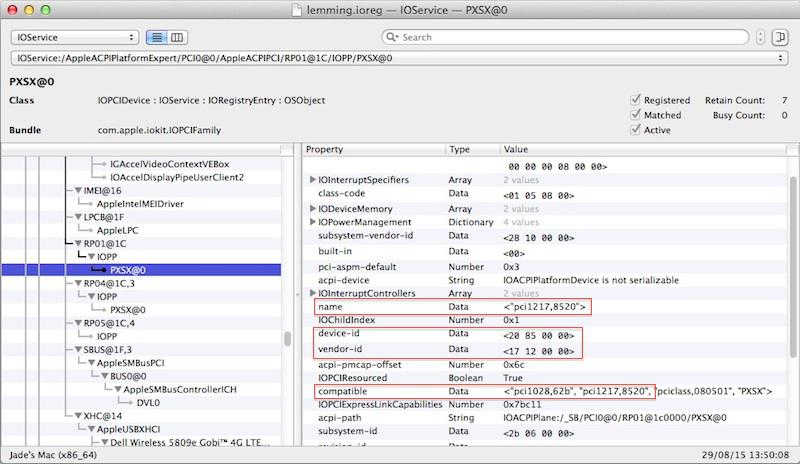
Task: Select the selected PXSX@0 tree row
Action: [141, 270]
